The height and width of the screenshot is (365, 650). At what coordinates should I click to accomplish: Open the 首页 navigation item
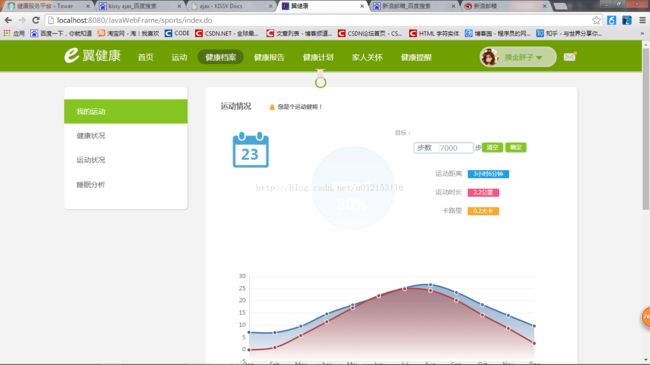click(146, 57)
